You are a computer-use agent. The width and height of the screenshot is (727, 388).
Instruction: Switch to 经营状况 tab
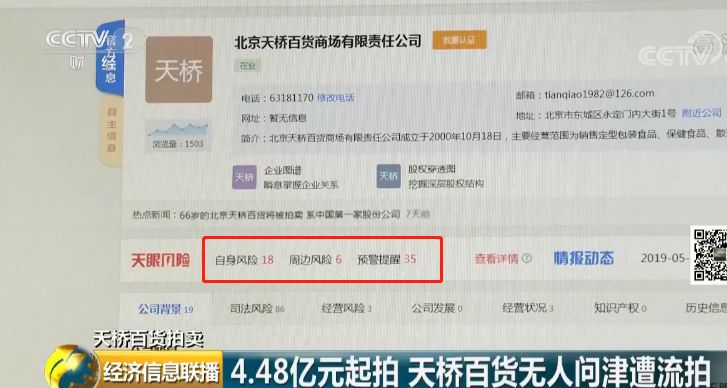[528, 308]
